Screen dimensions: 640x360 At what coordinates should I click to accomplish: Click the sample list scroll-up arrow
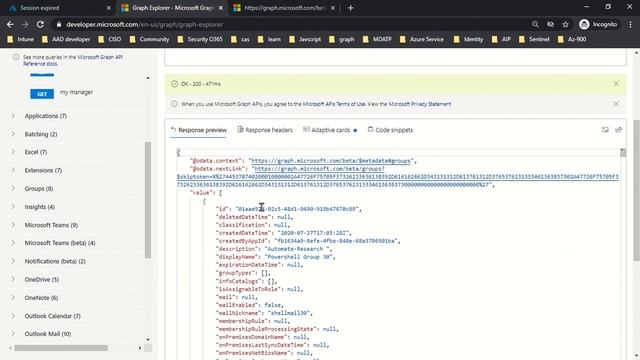click(148, 78)
